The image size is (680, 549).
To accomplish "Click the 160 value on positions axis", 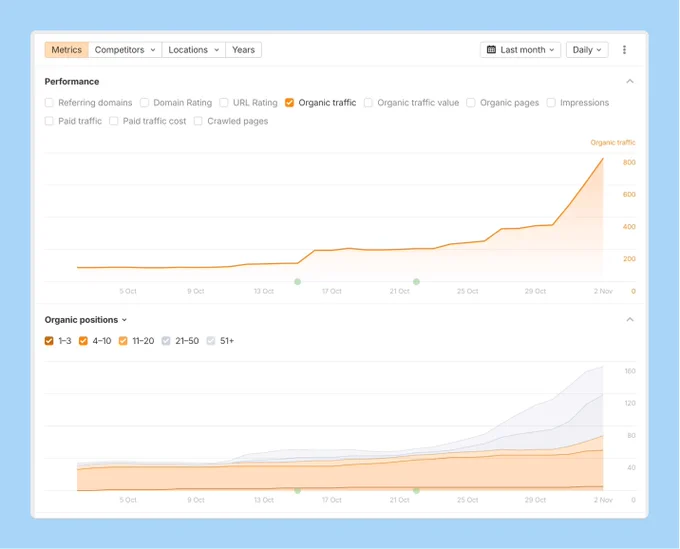I will coord(630,371).
